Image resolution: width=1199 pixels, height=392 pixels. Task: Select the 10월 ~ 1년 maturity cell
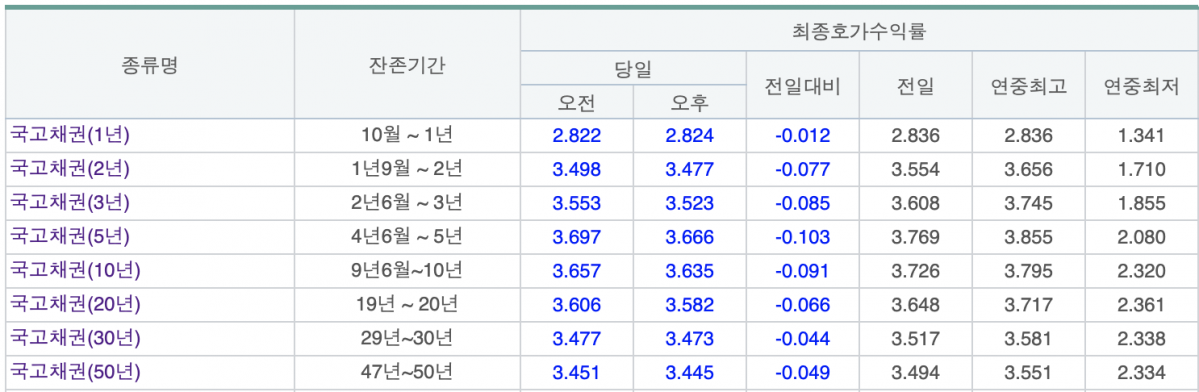407,136
